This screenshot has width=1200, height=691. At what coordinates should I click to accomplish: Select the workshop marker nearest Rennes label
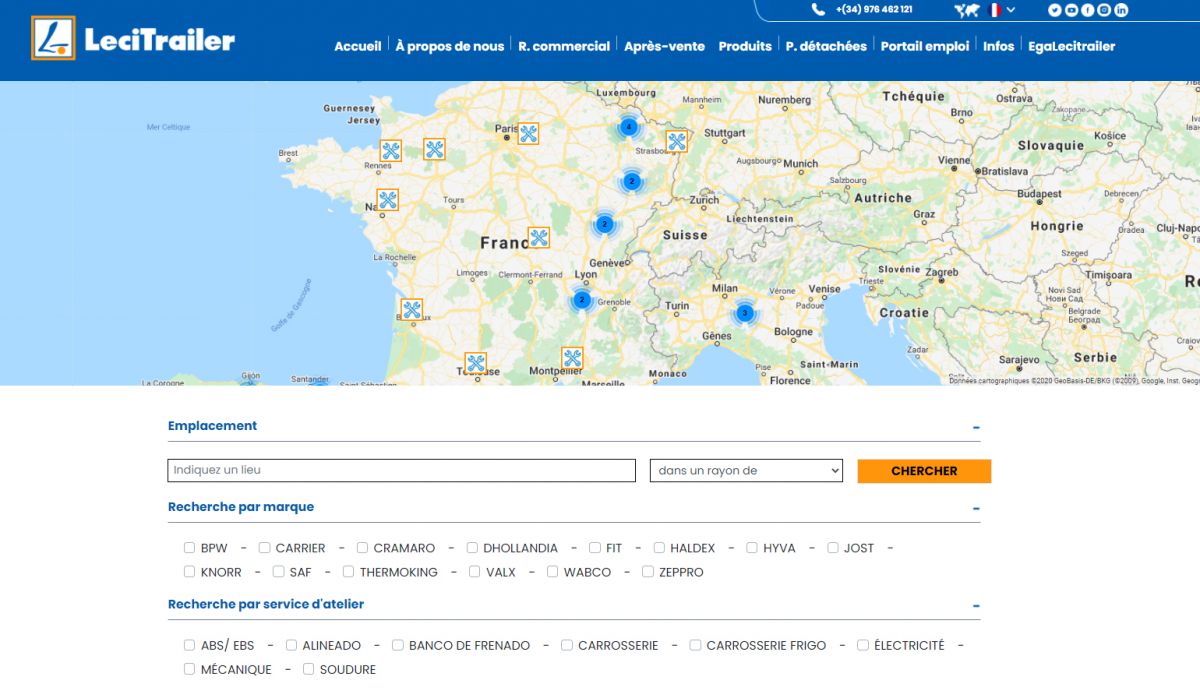tap(391, 151)
